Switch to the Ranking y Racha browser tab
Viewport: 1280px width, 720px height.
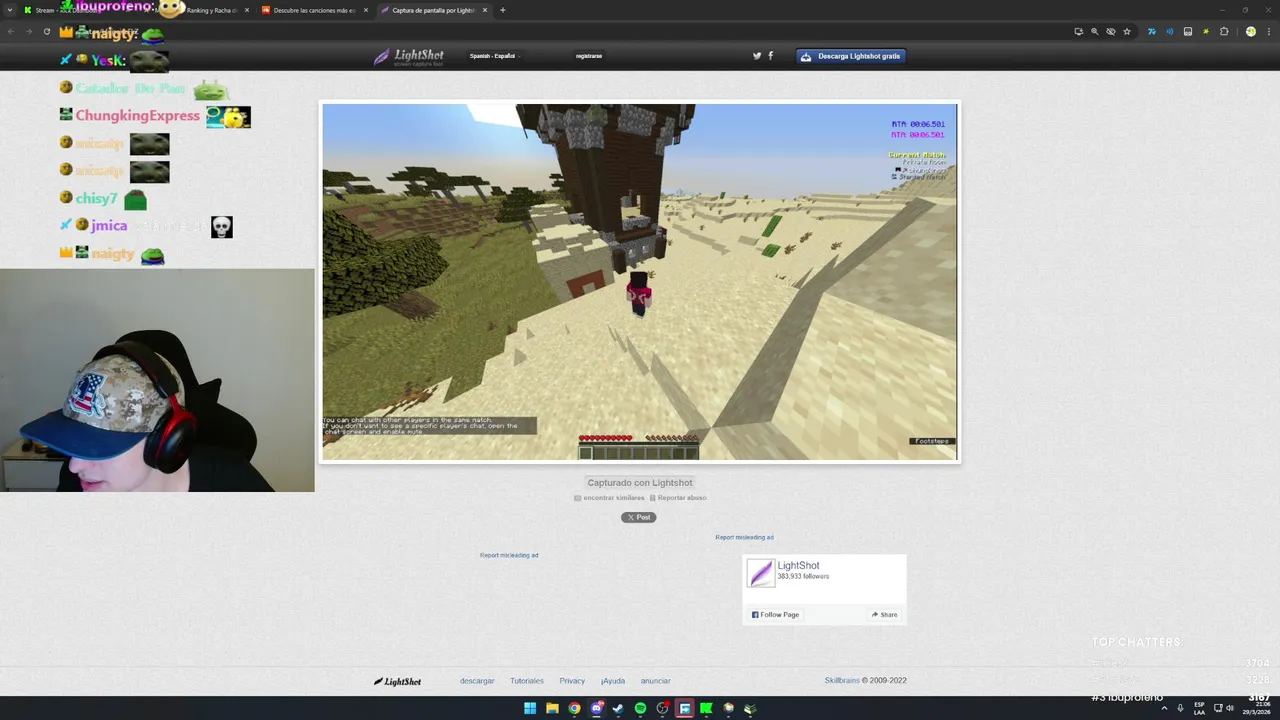pyautogui.click(x=200, y=10)
